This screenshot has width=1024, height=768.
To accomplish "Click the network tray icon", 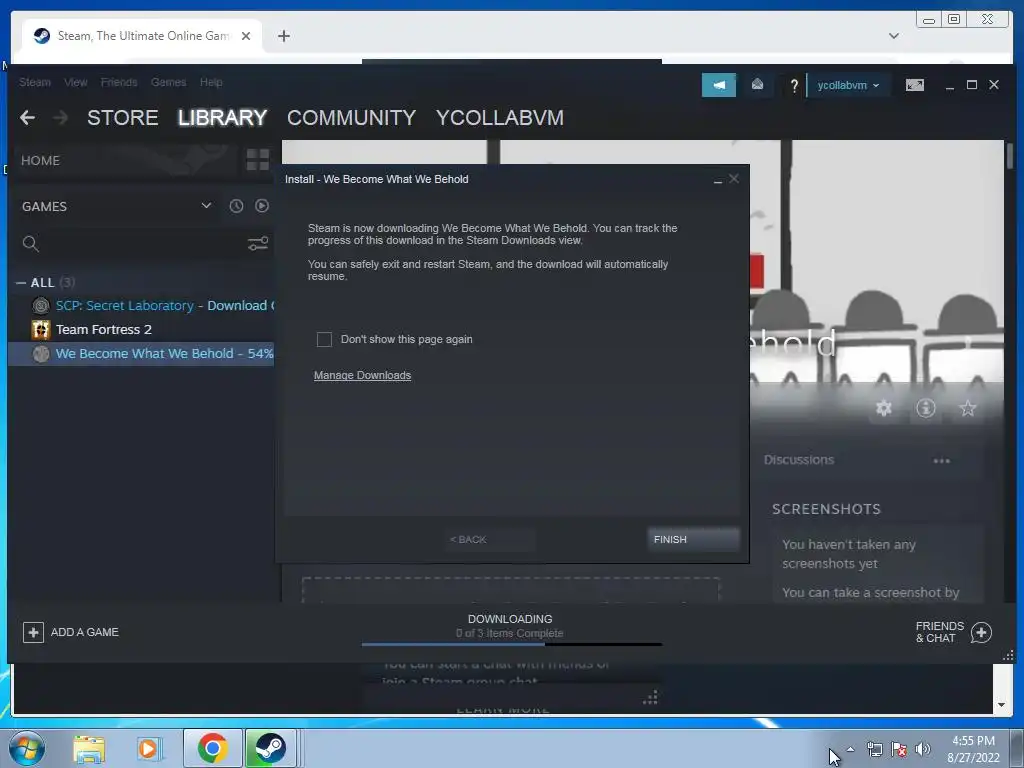I will [874, 749].
